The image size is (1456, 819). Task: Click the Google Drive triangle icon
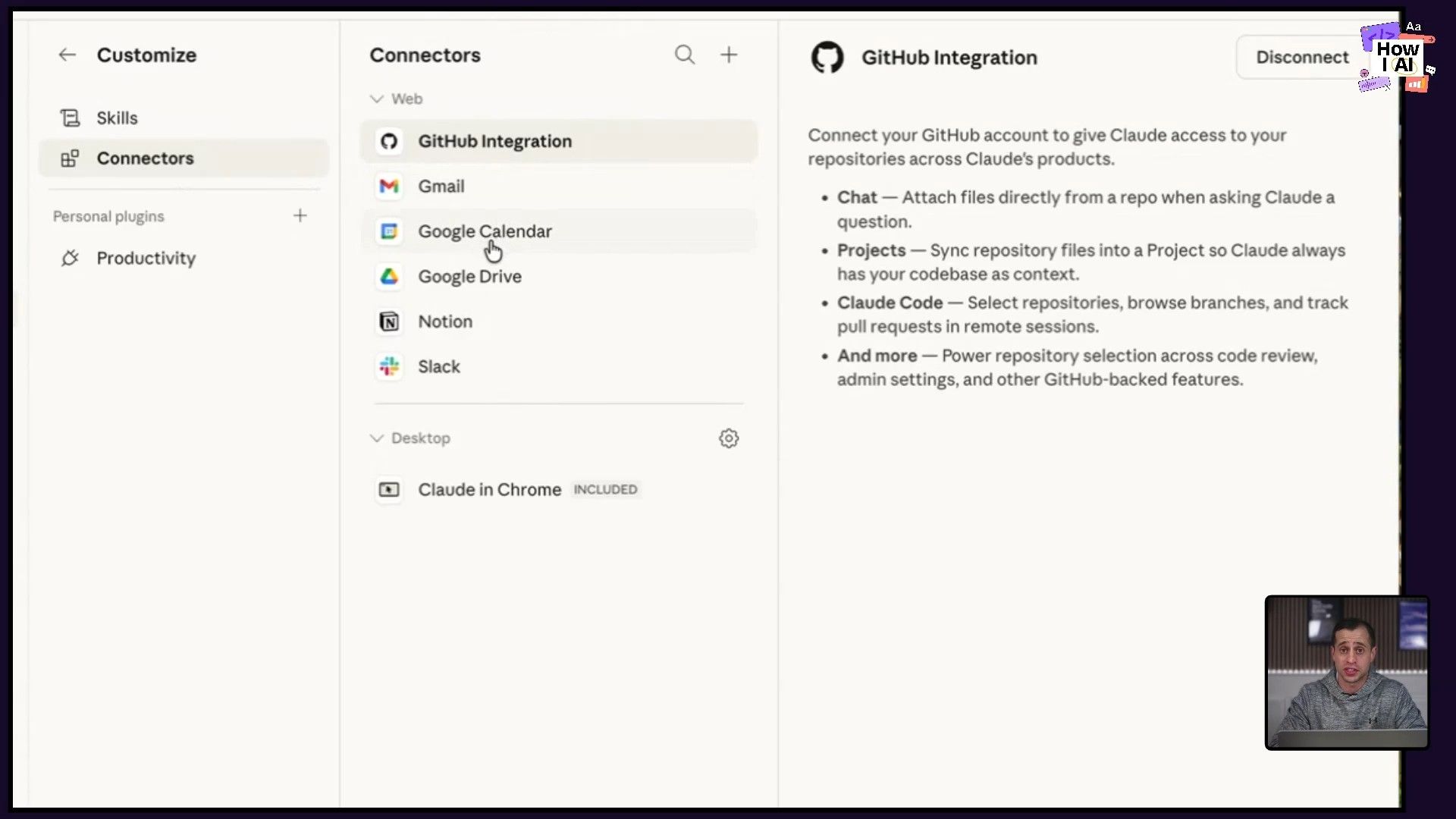pos(389,277)
